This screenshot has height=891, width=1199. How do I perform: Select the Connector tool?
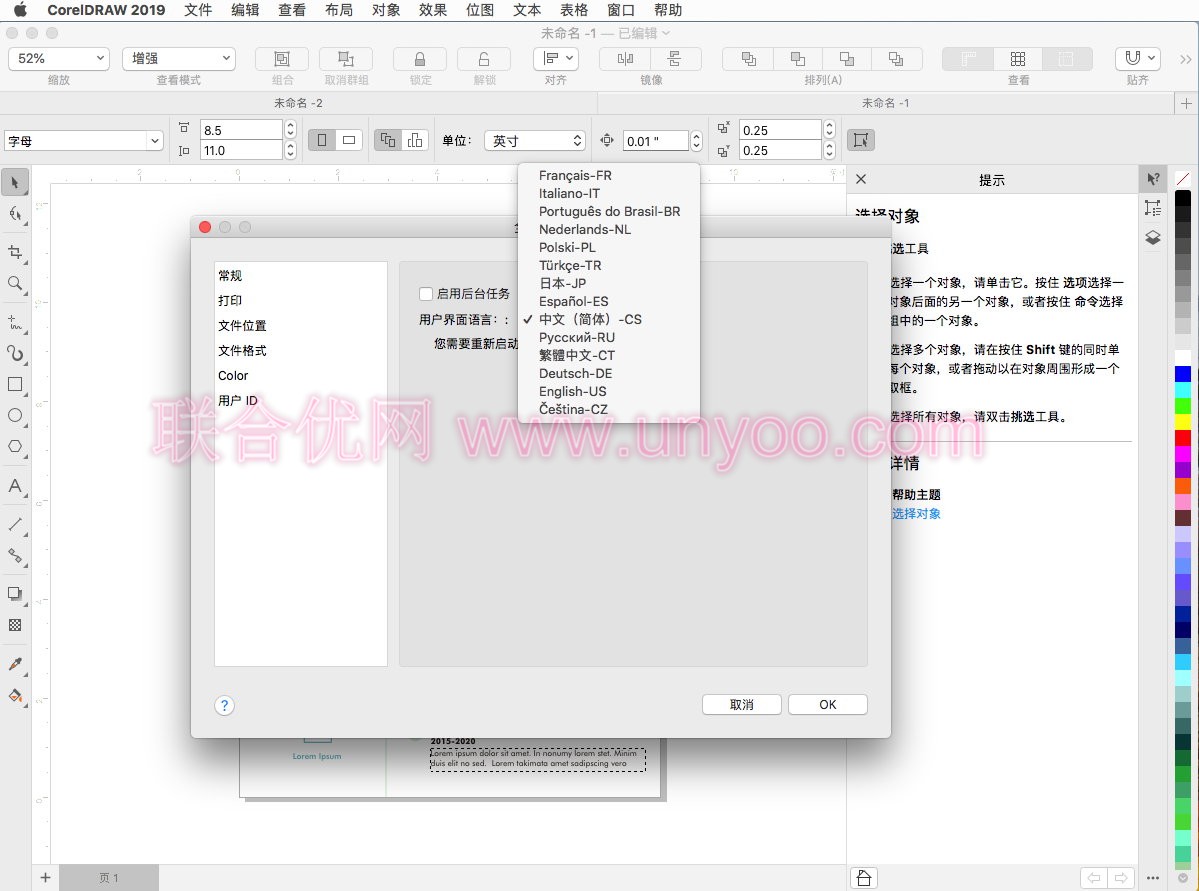coord(15,555)
